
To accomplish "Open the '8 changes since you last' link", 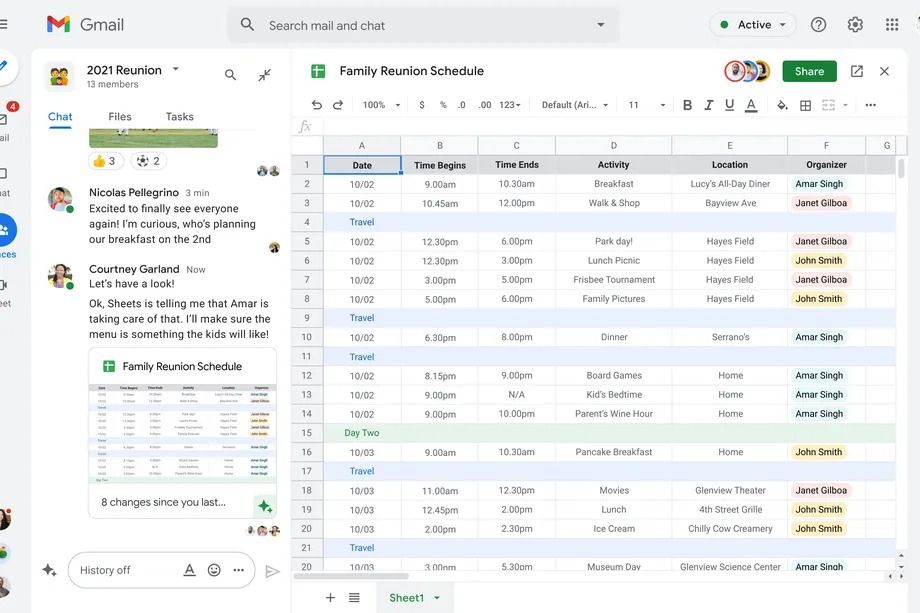I will coord(161,502).
